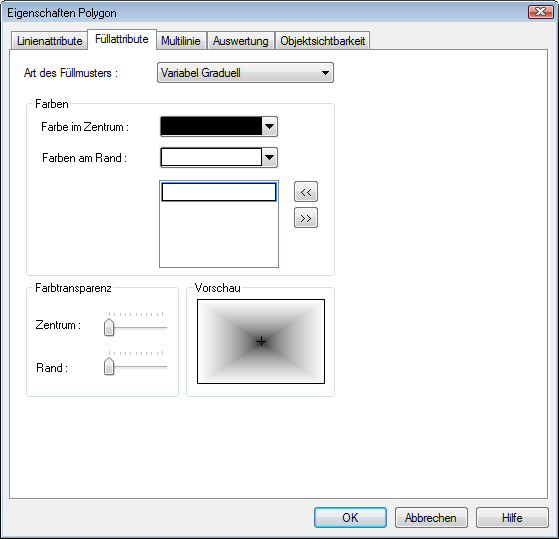Close the Eigenschaften Polygon dialog
The image size is (559, 539).
point(540,11)
